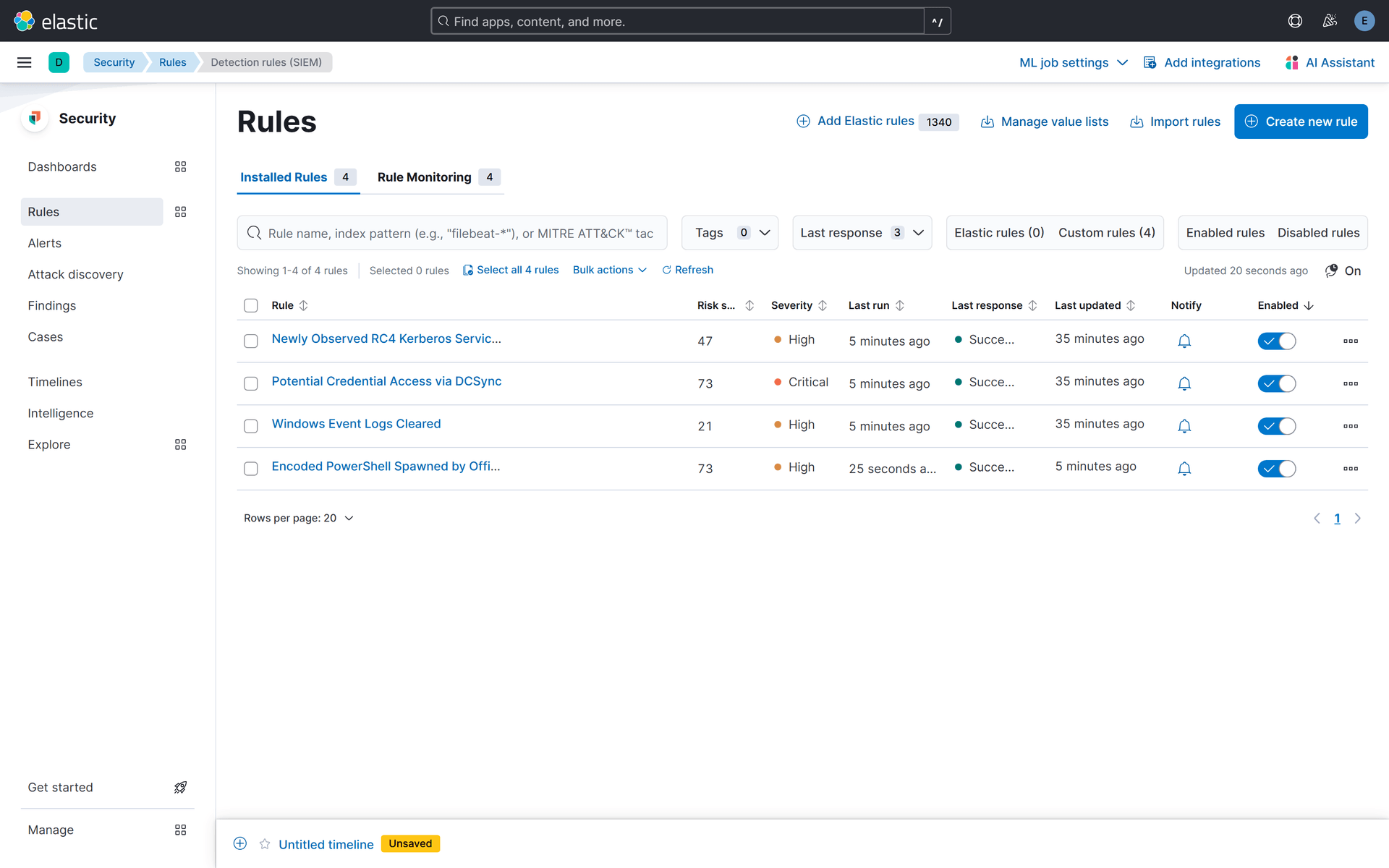
Task: Expand the Tags filter dropdown
Action: [730, 233]
